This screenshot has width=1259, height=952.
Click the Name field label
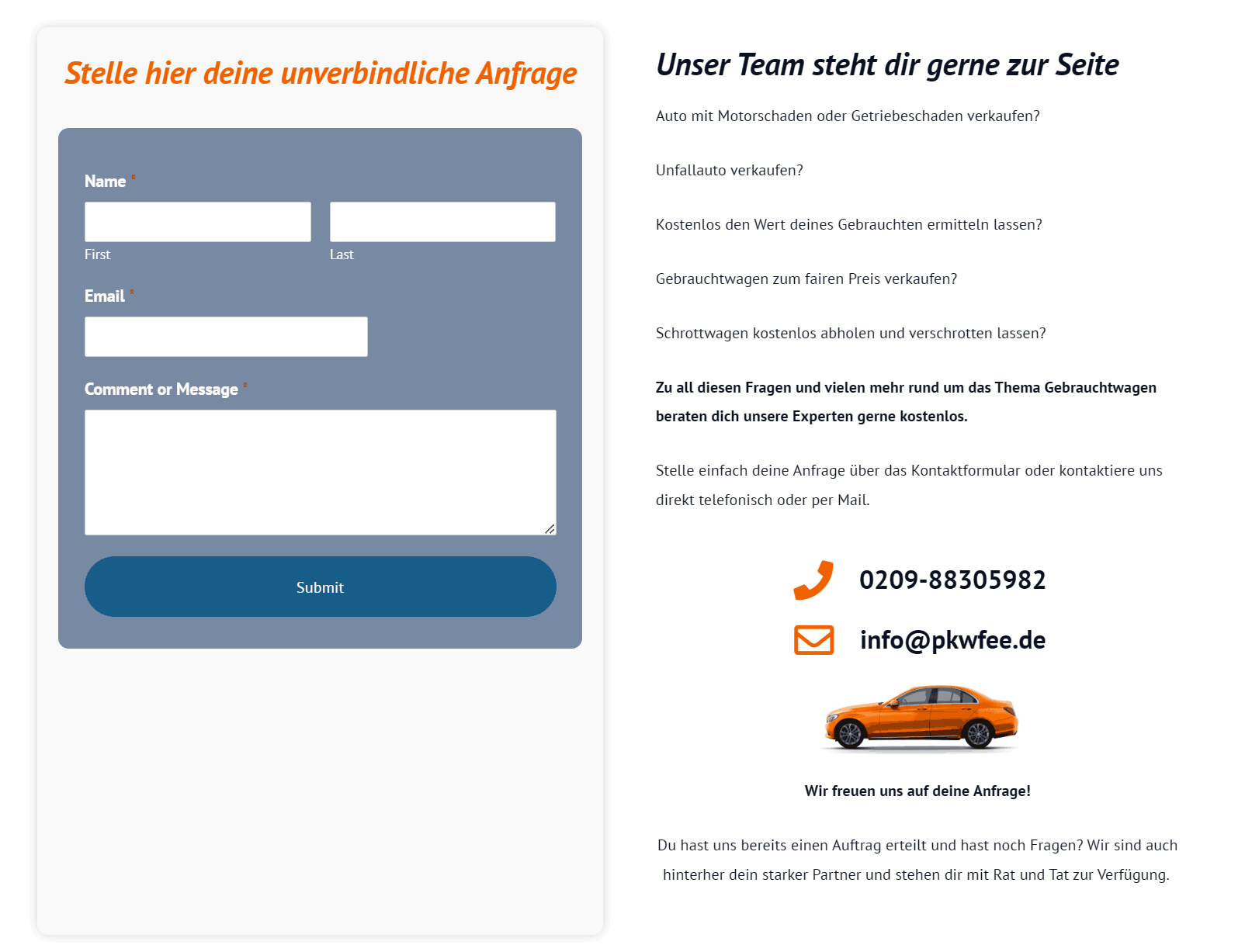[106, 181]
